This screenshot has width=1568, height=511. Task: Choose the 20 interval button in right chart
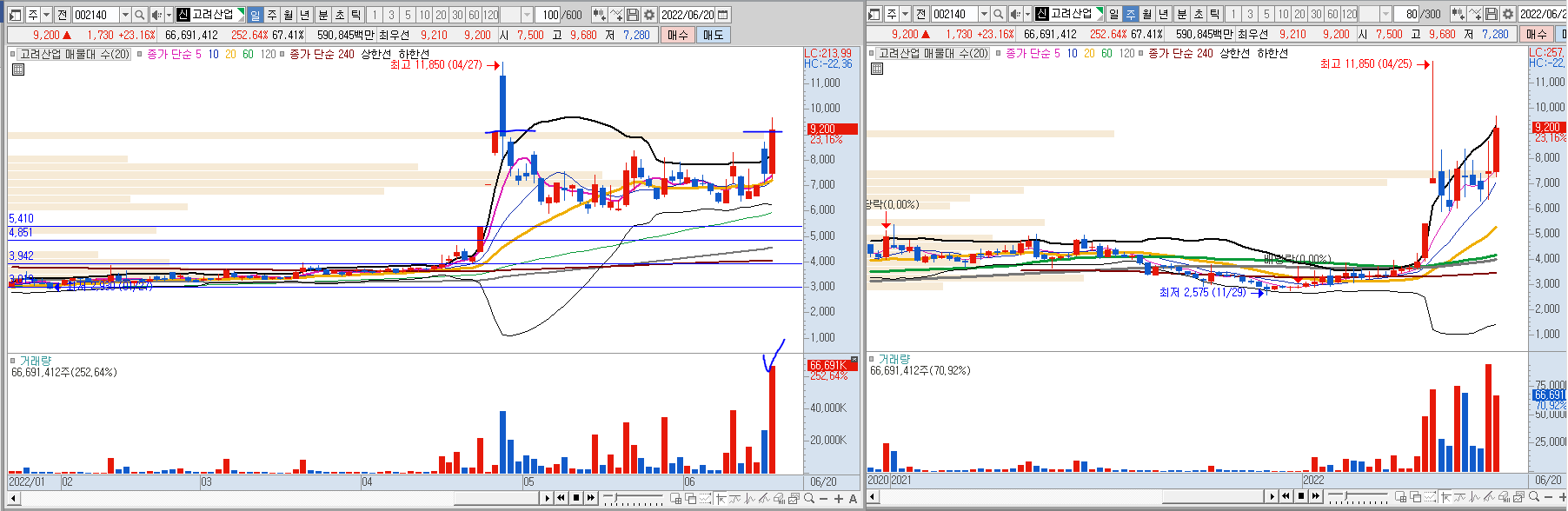point(1299,15)
